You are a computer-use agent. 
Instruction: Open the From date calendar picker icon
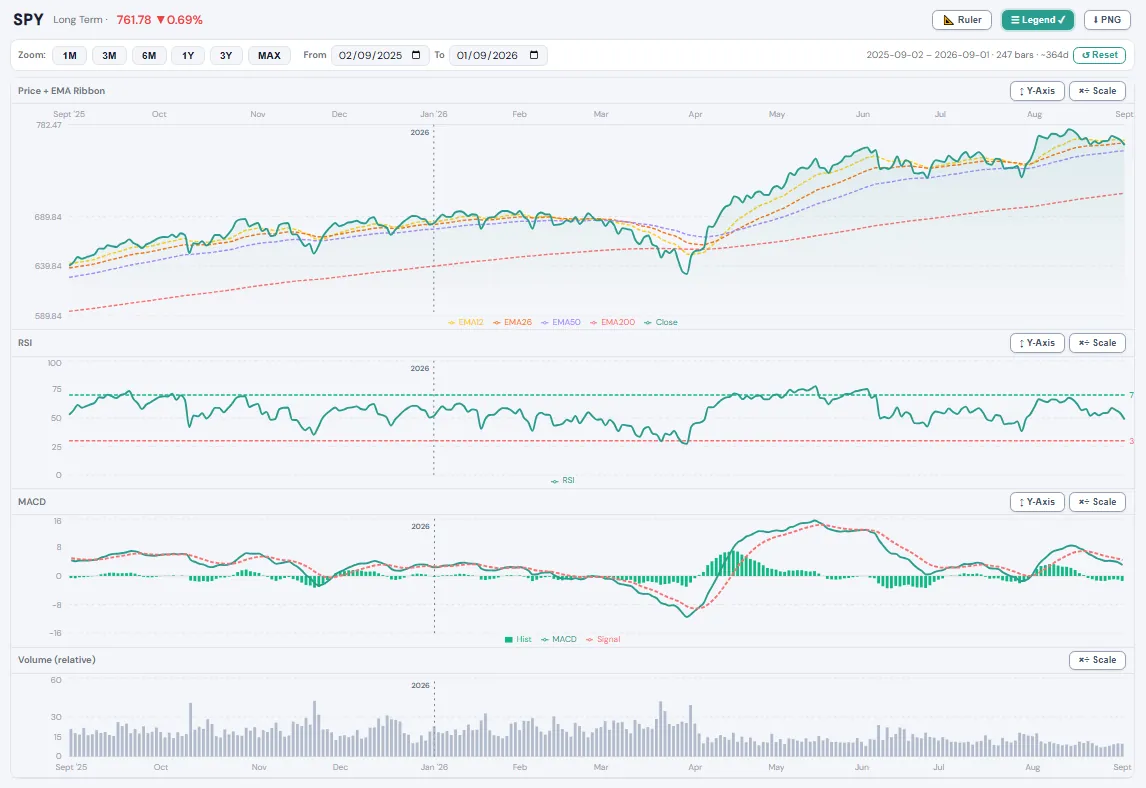coord(416,55)
